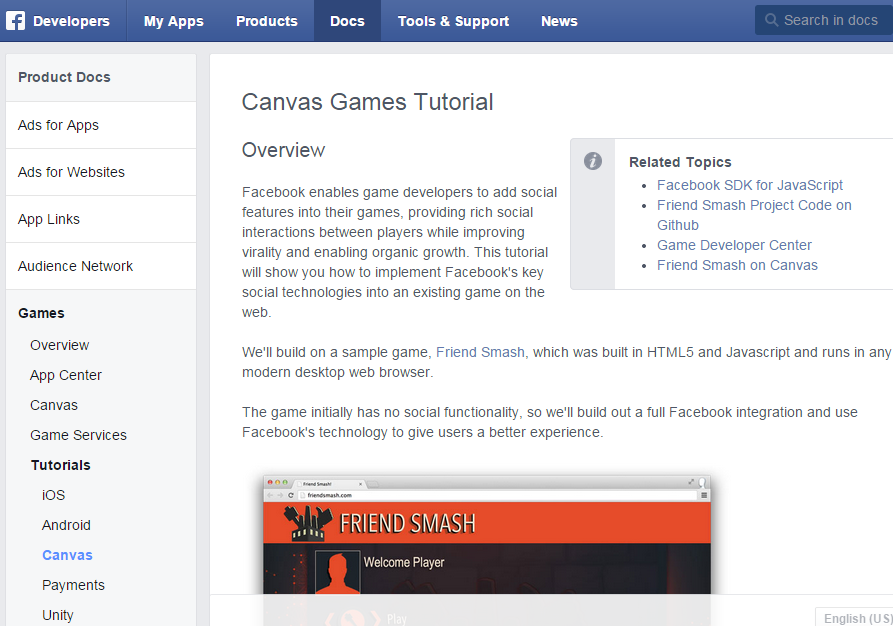Open My Apps menu
The height and width of the screenshot is (626, 893).
pyautogui.click(x=174, y=21)
